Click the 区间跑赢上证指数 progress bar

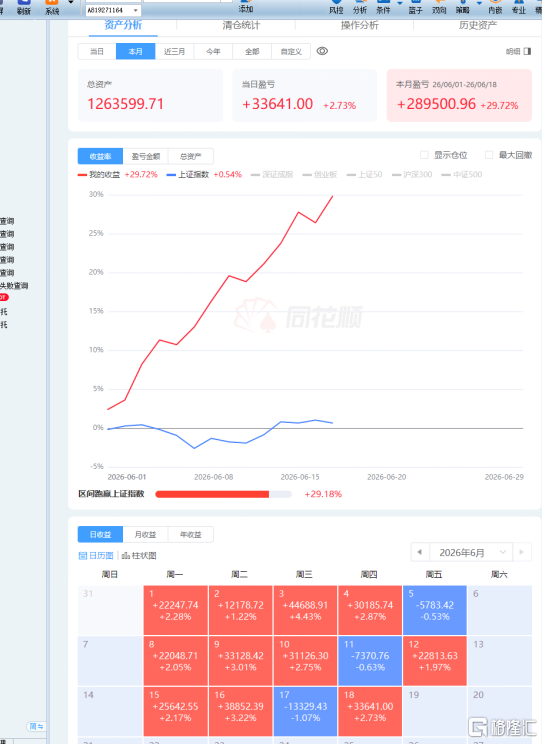(223, 494)
